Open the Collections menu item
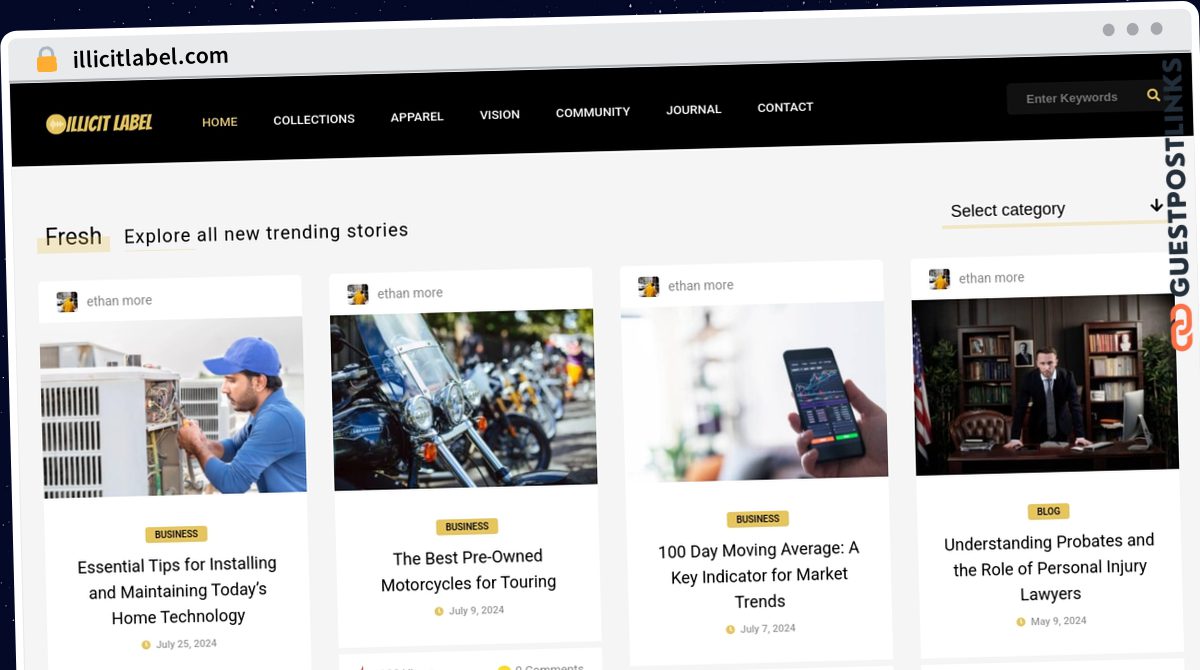1200x670 pixels. [314, 119]
